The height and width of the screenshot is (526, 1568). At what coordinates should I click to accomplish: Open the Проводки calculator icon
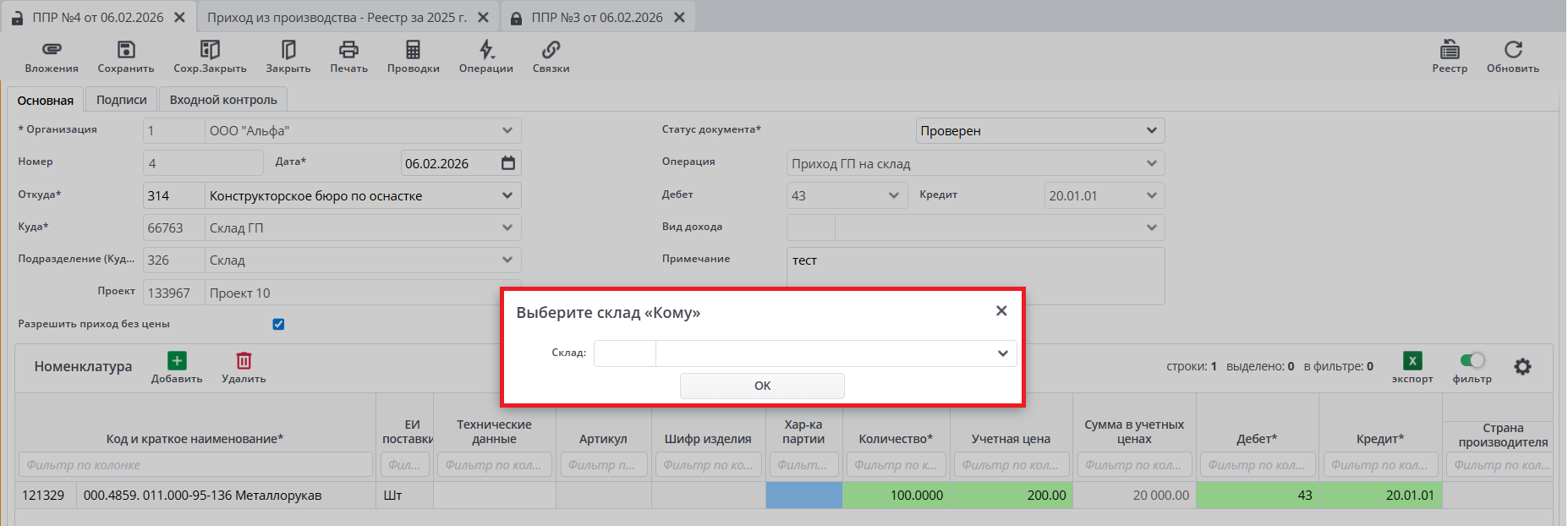pos(413,50)
